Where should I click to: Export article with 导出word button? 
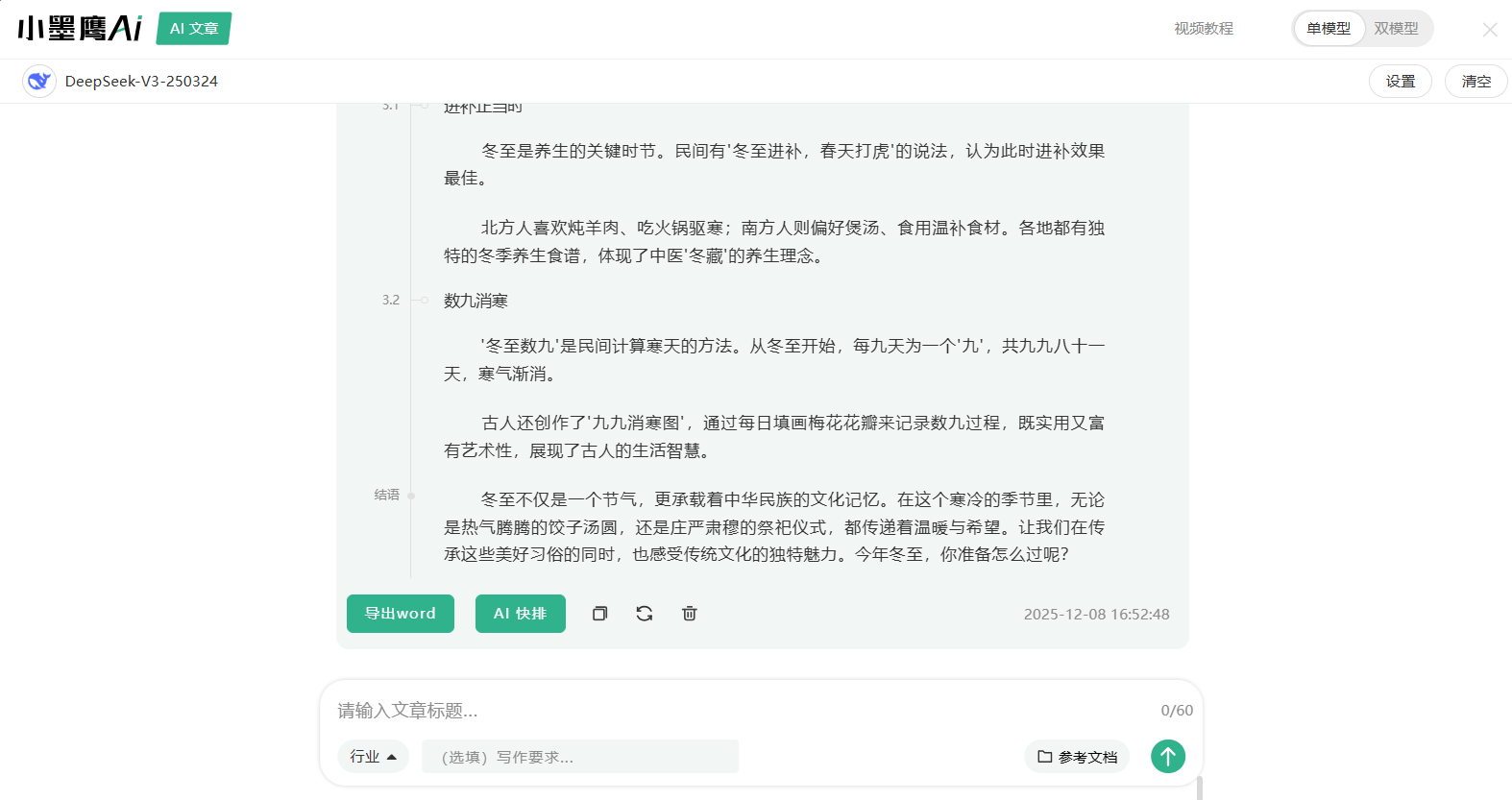point(401,614)
